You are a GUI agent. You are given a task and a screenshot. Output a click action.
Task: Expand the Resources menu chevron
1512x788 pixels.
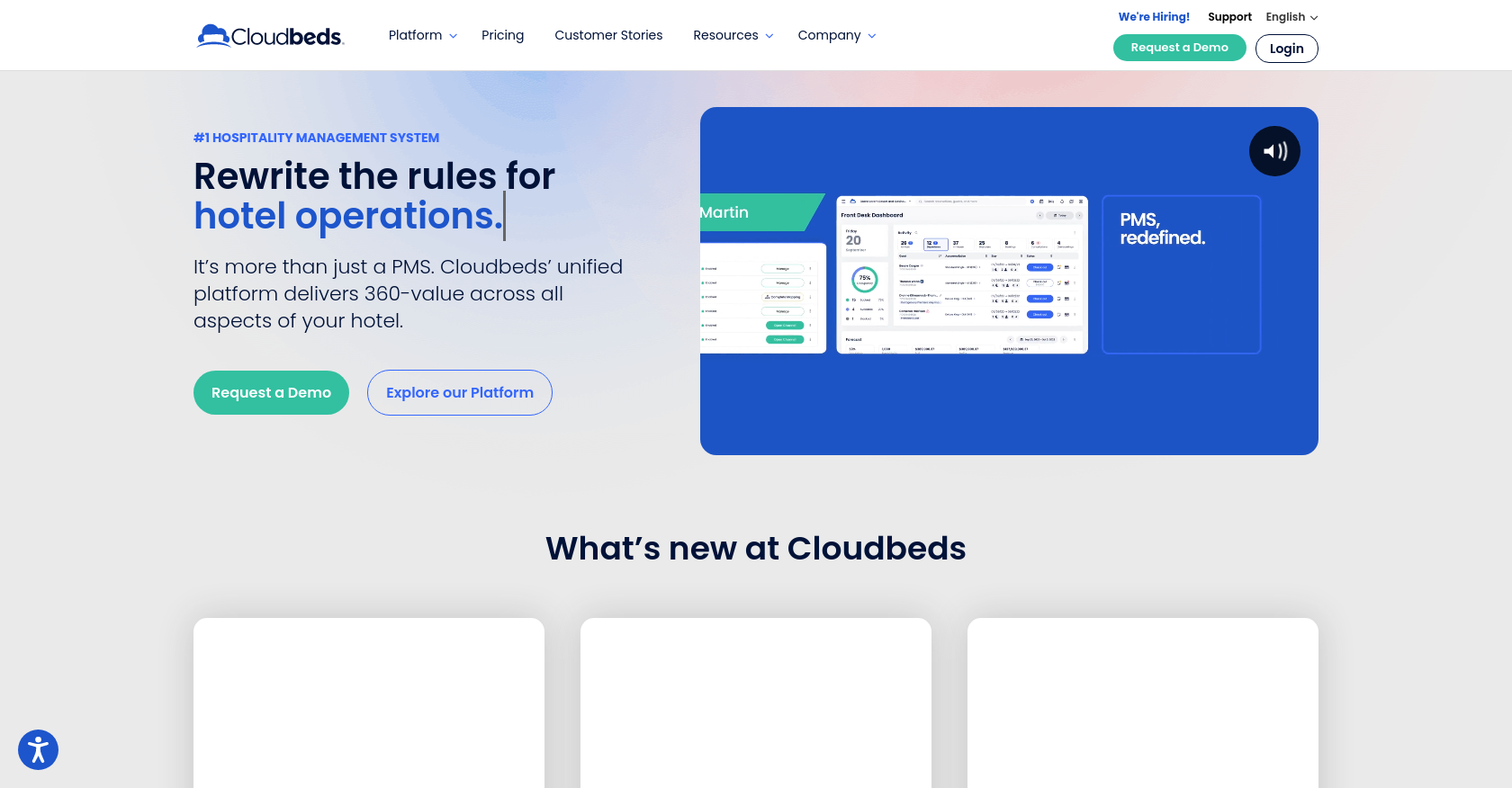(769, 36)
